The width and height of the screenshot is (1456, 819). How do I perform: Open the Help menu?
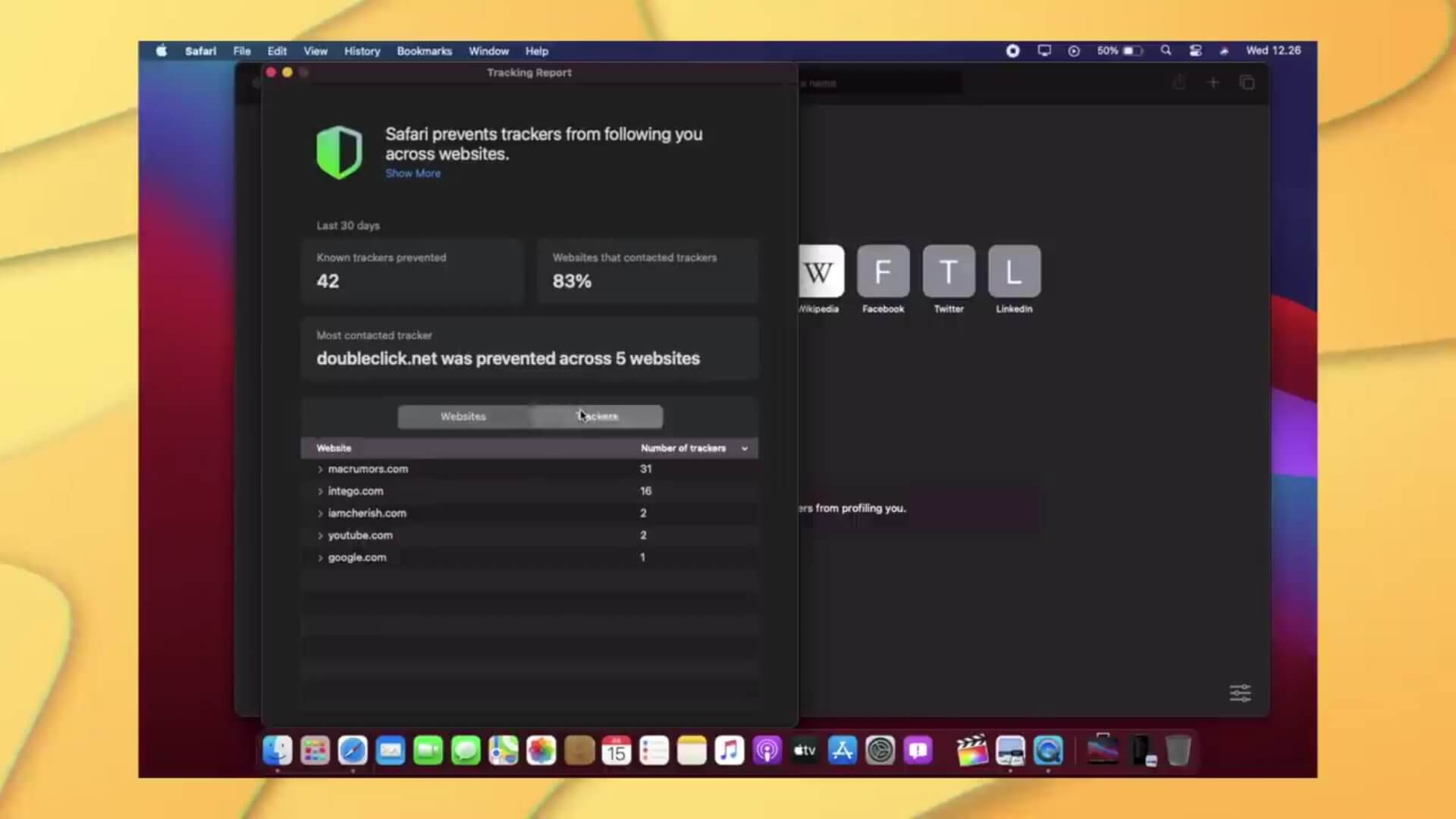537,51
